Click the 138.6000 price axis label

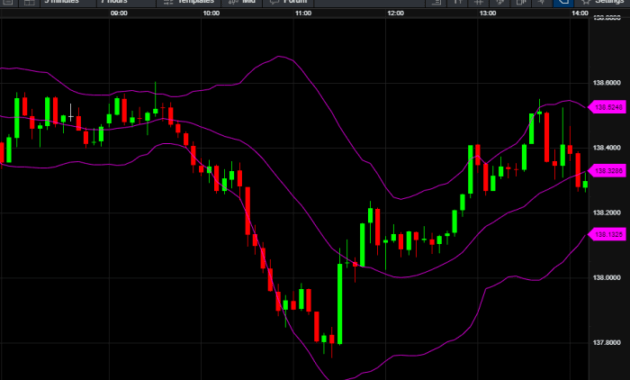pos(607,83)
